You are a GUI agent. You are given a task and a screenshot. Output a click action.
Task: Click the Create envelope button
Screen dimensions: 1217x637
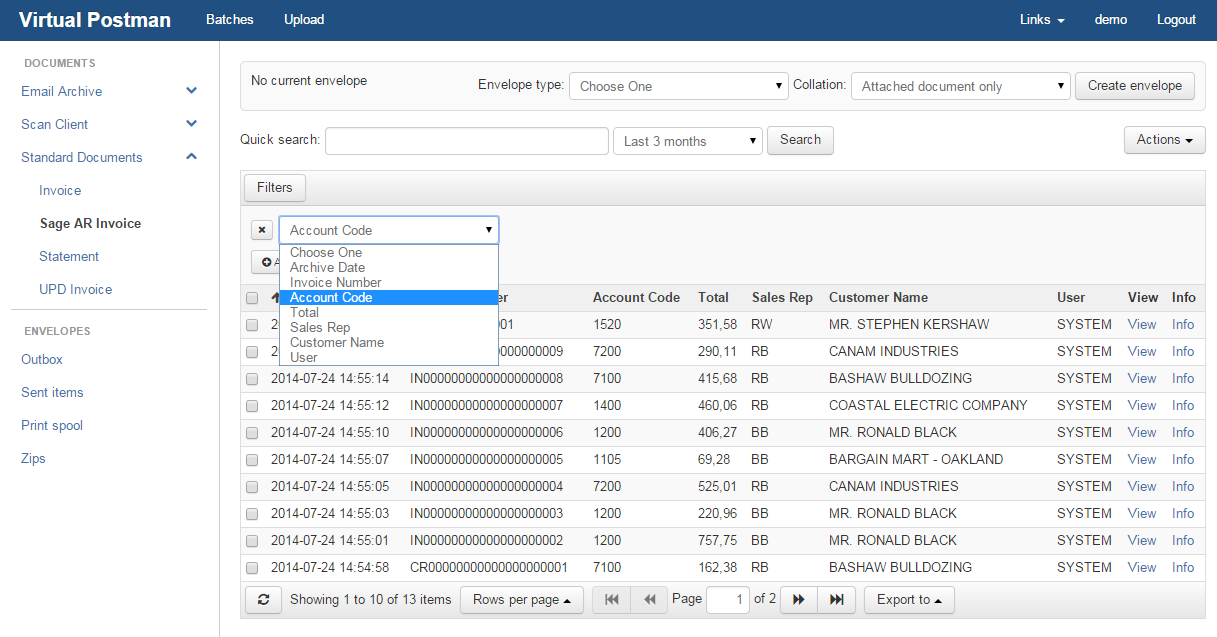(1134, 86)
